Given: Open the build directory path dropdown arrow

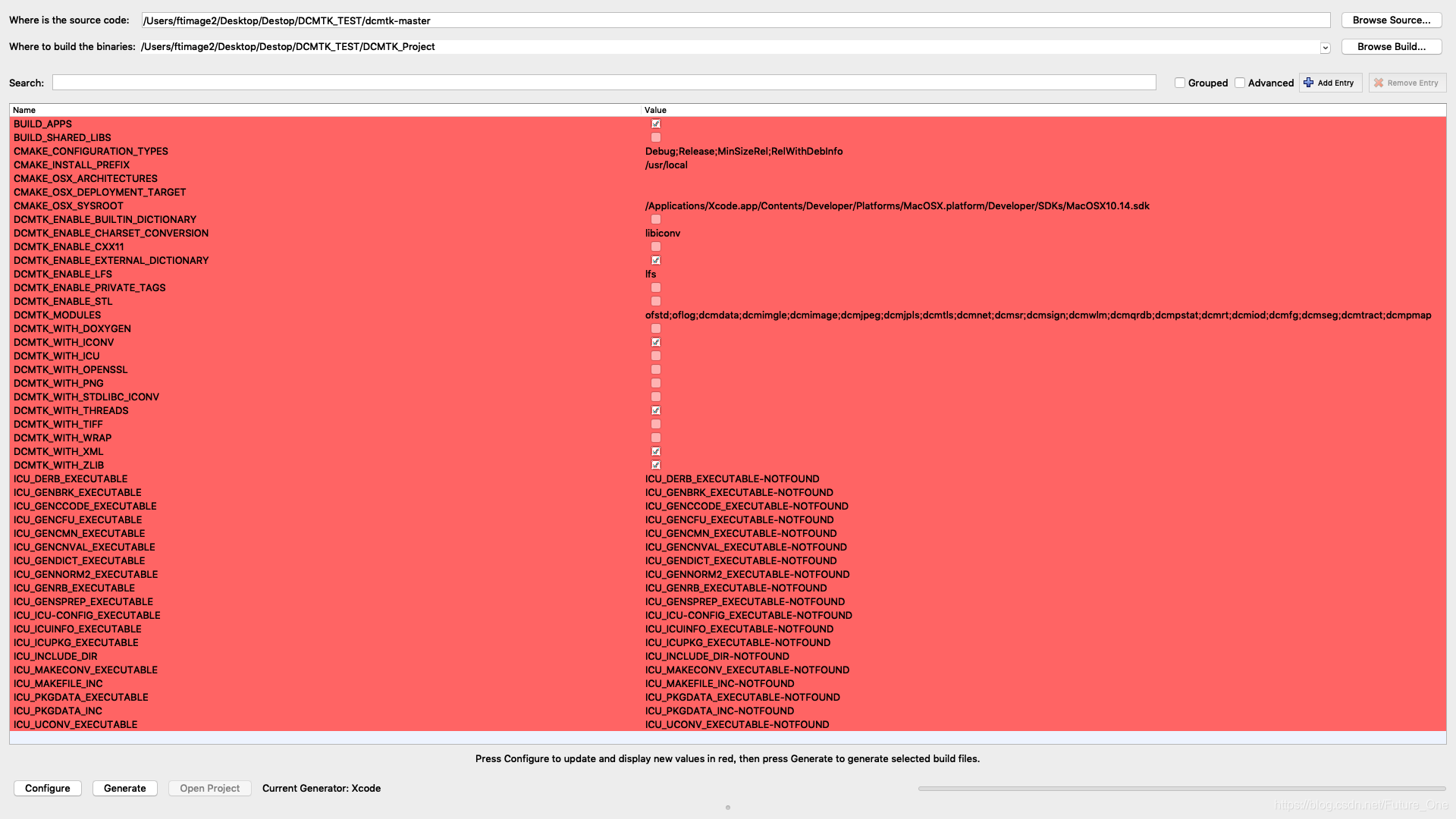Looking at the screenshot, I should click(1325, 48).
